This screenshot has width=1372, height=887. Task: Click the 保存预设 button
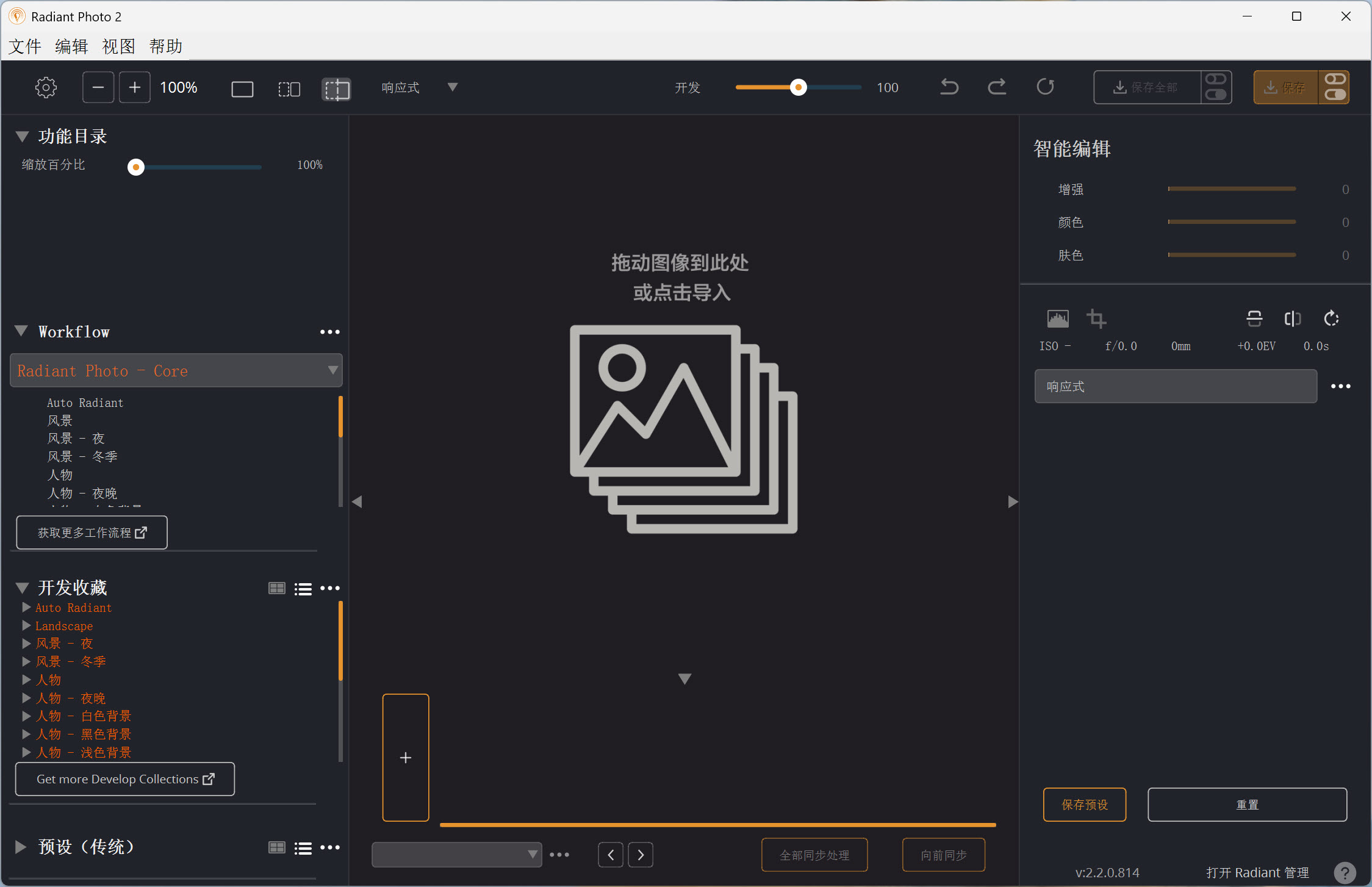click(x=1084, y=804)
